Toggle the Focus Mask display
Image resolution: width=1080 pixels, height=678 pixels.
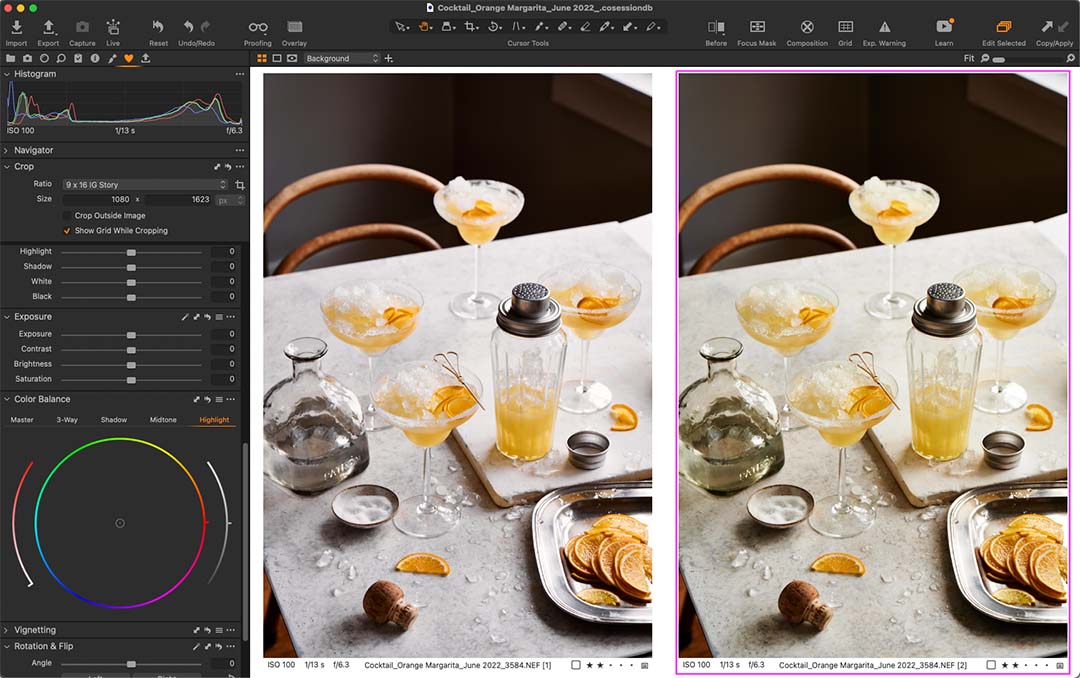[x=757, y=27]
